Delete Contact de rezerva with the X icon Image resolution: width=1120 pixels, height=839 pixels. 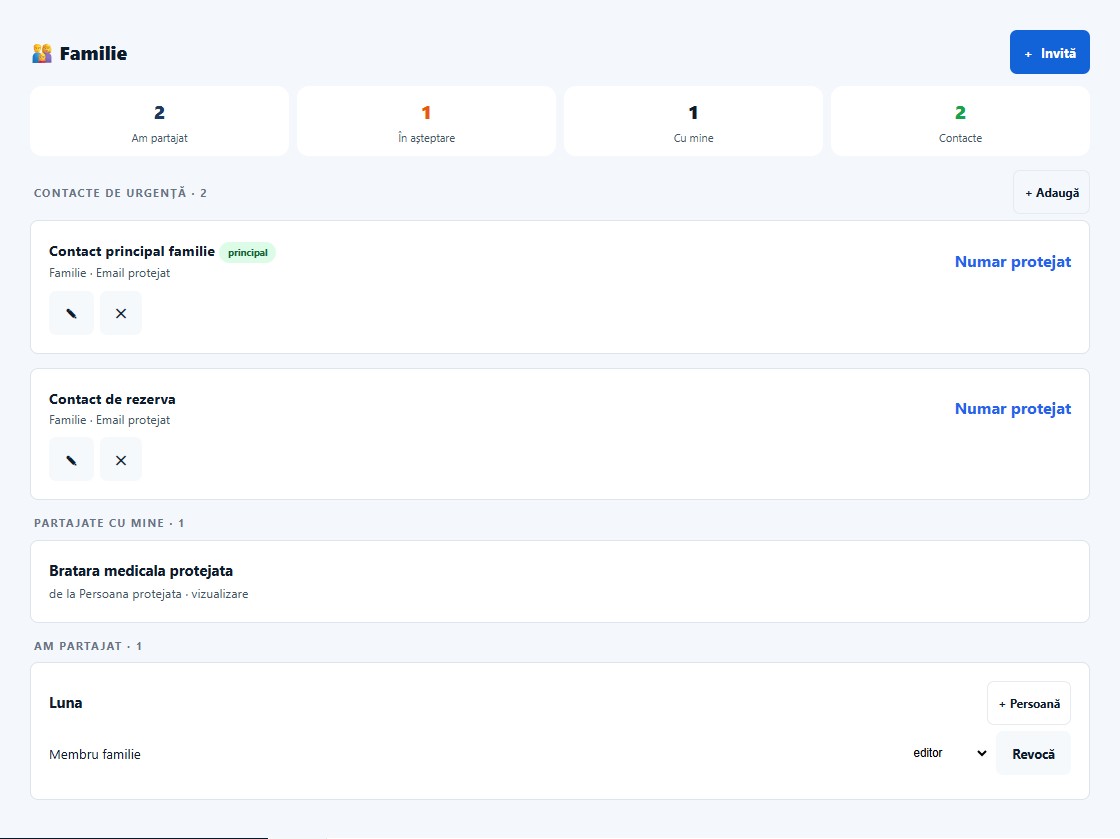121,460
